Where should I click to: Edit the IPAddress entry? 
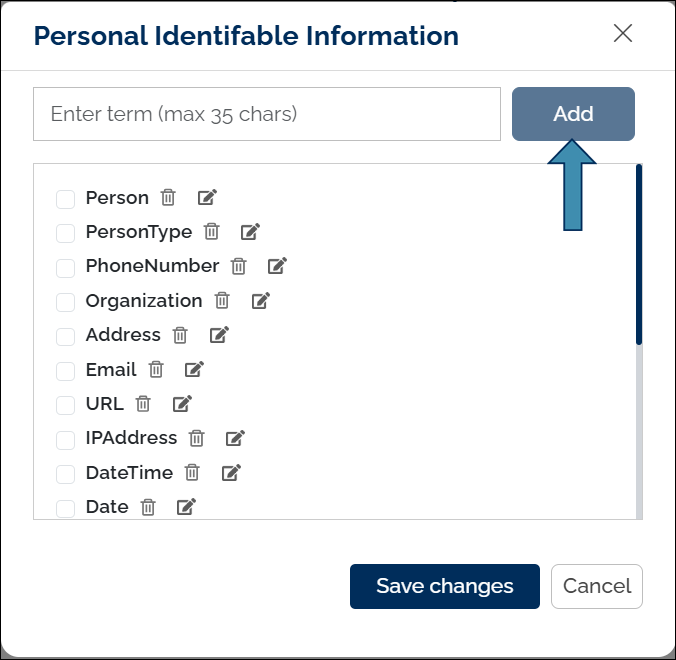(x=235, y=438)
